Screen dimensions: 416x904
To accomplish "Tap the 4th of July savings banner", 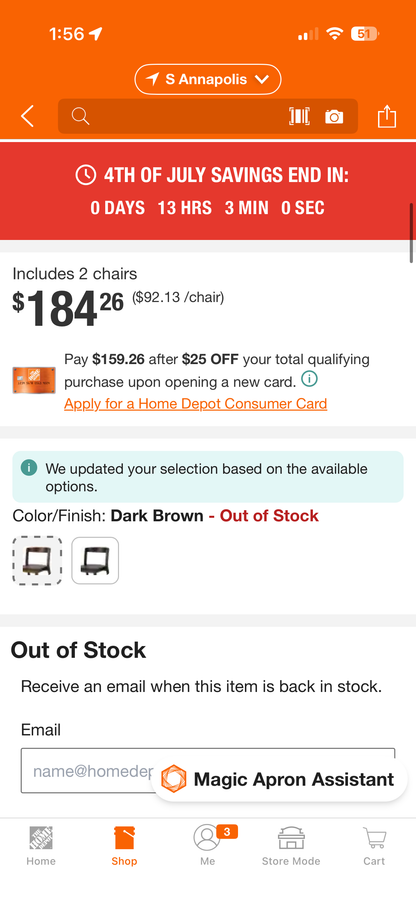I will (x=208, y=190).
